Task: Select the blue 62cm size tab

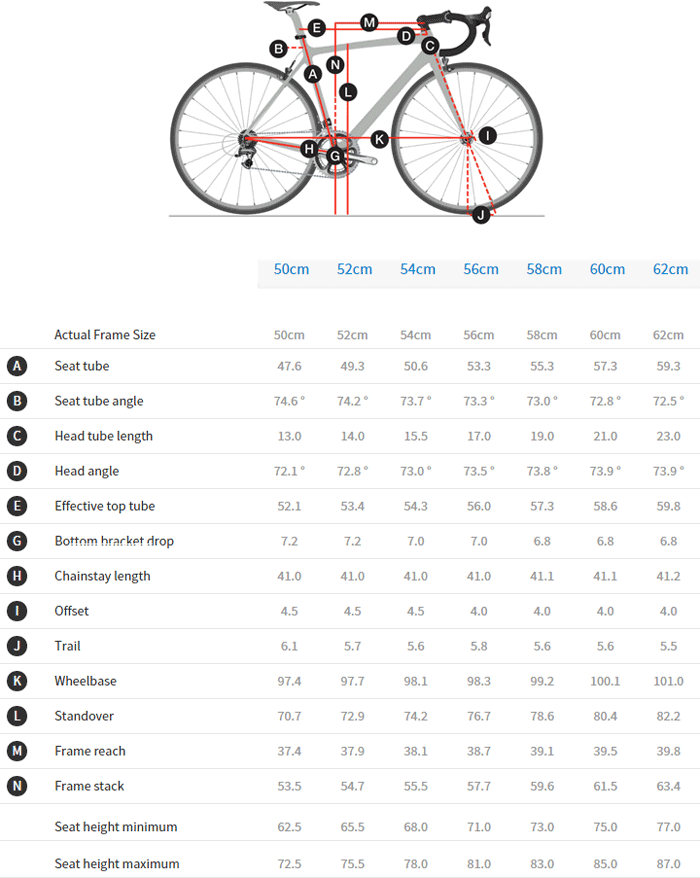Action: point(670,269)
